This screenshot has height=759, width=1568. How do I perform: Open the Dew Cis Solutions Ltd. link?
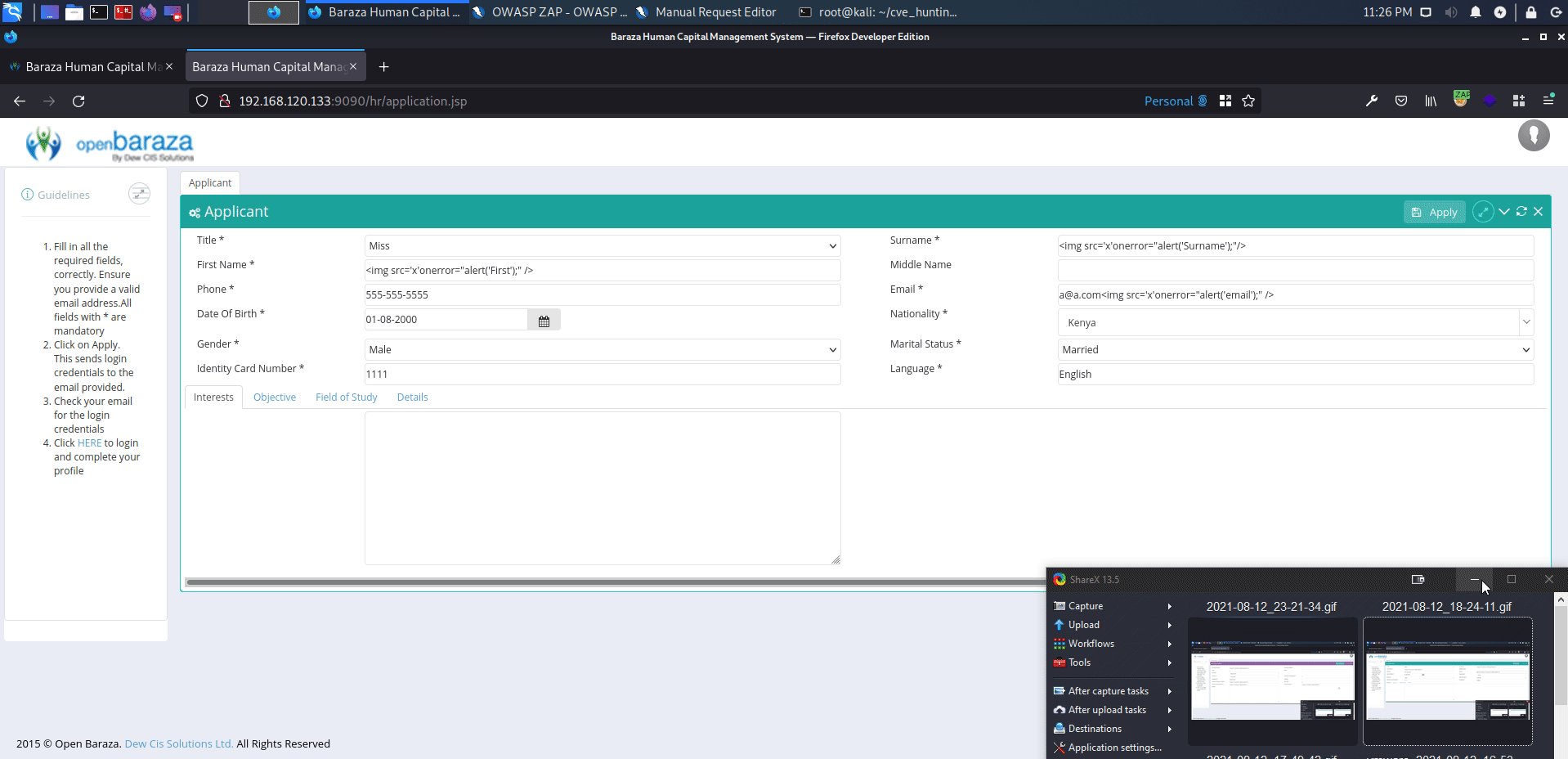[179, 743]
